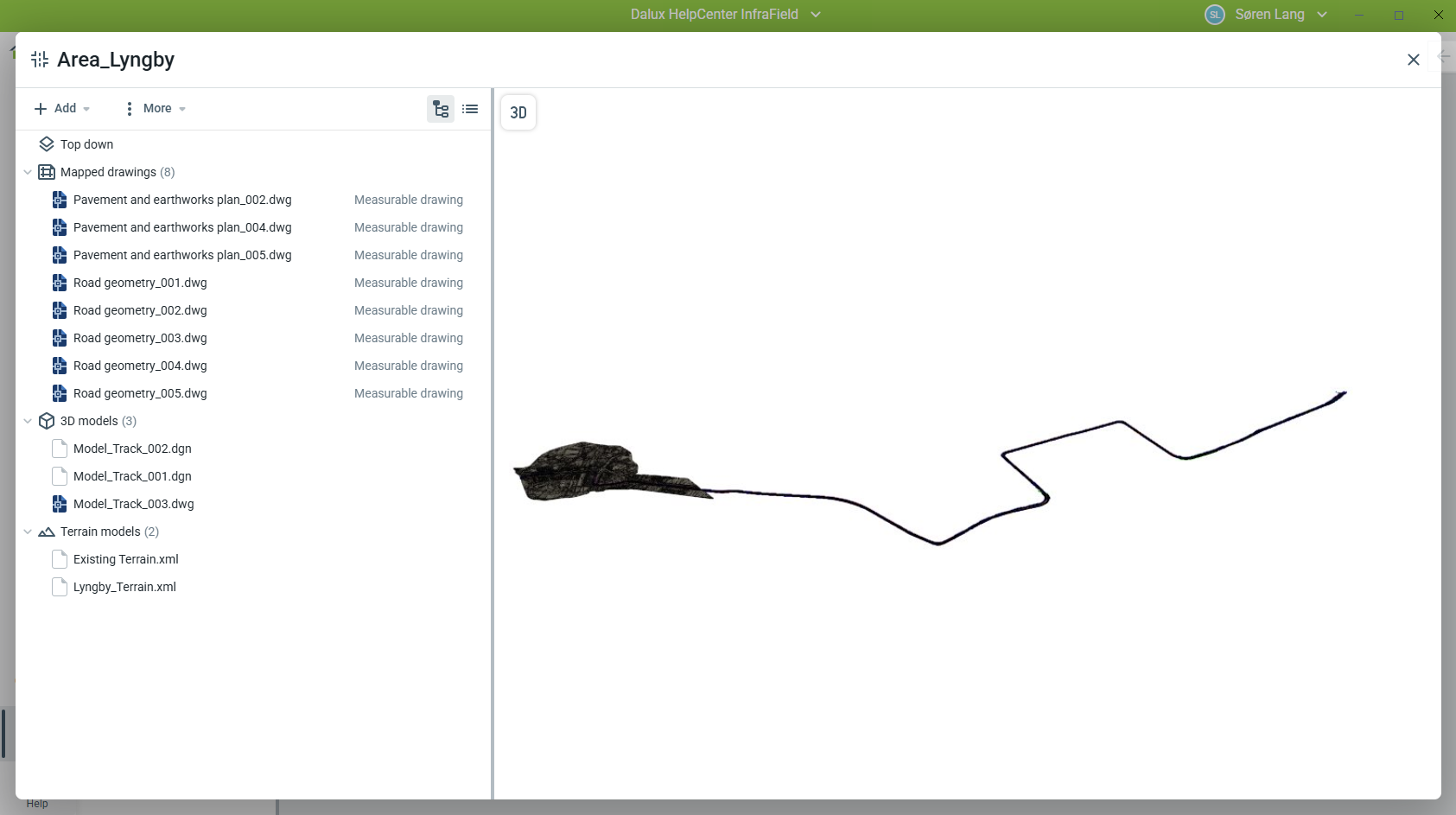Screen dimensions: 1456x815
Task: Click the Road geometry_001.dwg drawing icon
Action: (x=60, y=283)
